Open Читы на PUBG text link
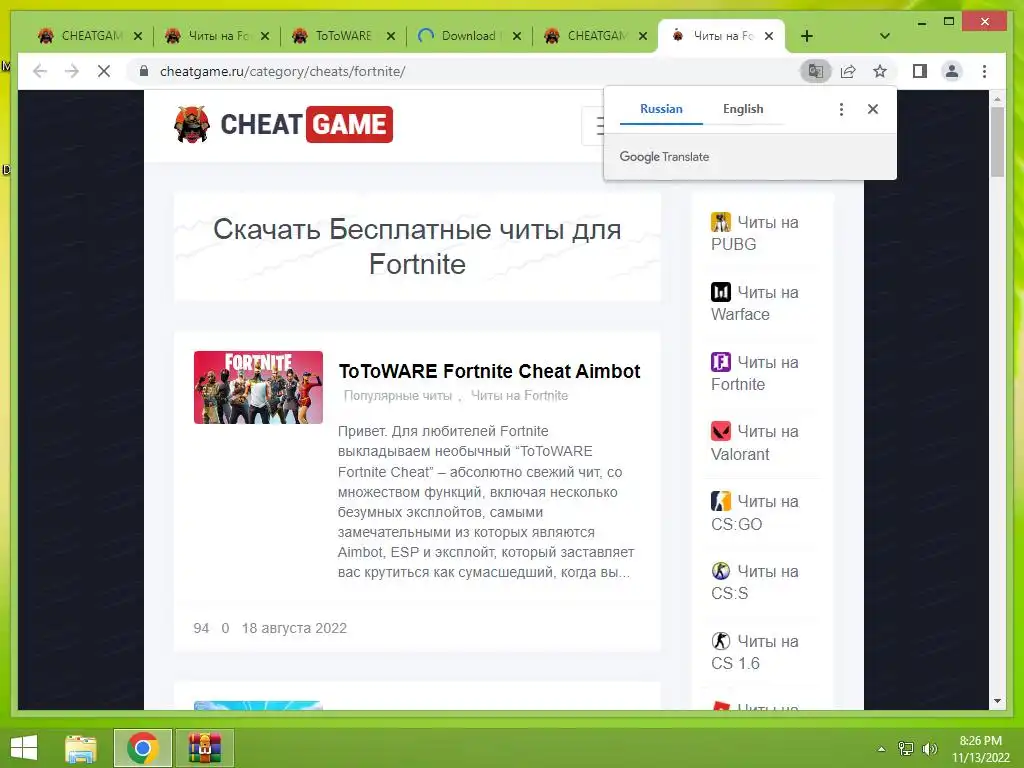This screenshot has height=768, width=1024. pos(755,233)
